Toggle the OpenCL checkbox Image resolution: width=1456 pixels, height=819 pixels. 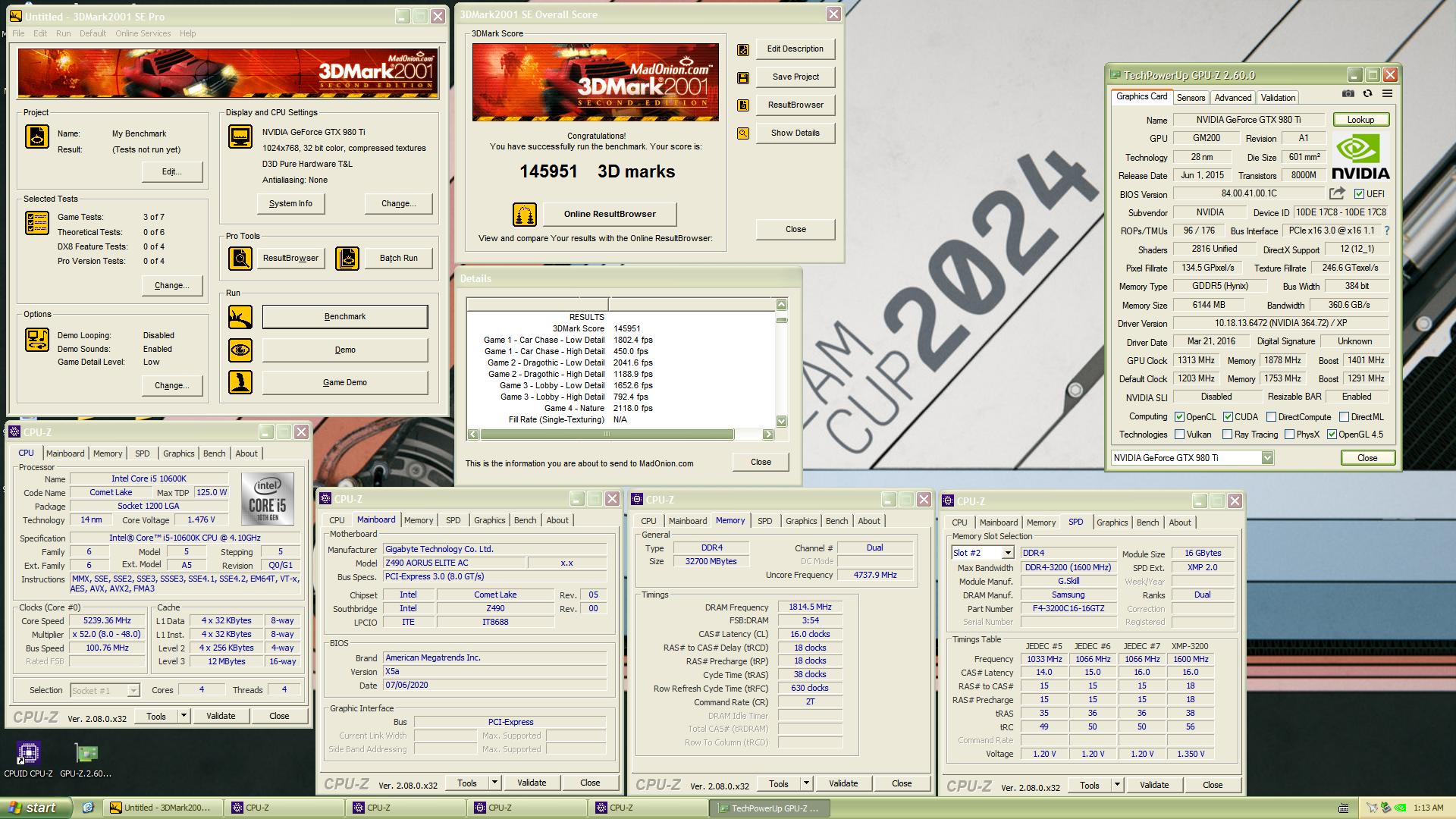click(1179, 417)
